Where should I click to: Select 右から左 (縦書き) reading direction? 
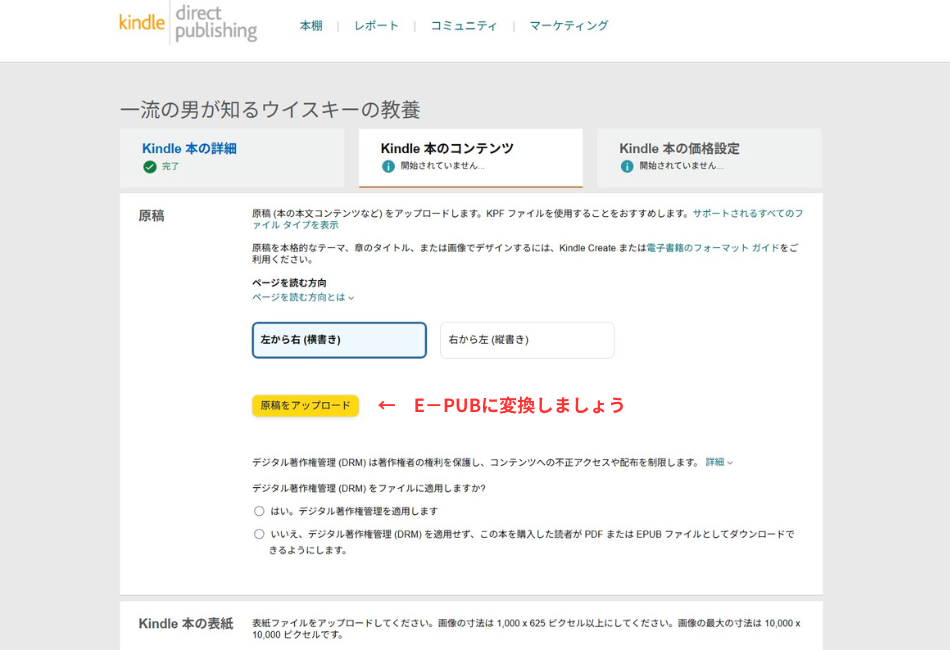coord(527,340)
